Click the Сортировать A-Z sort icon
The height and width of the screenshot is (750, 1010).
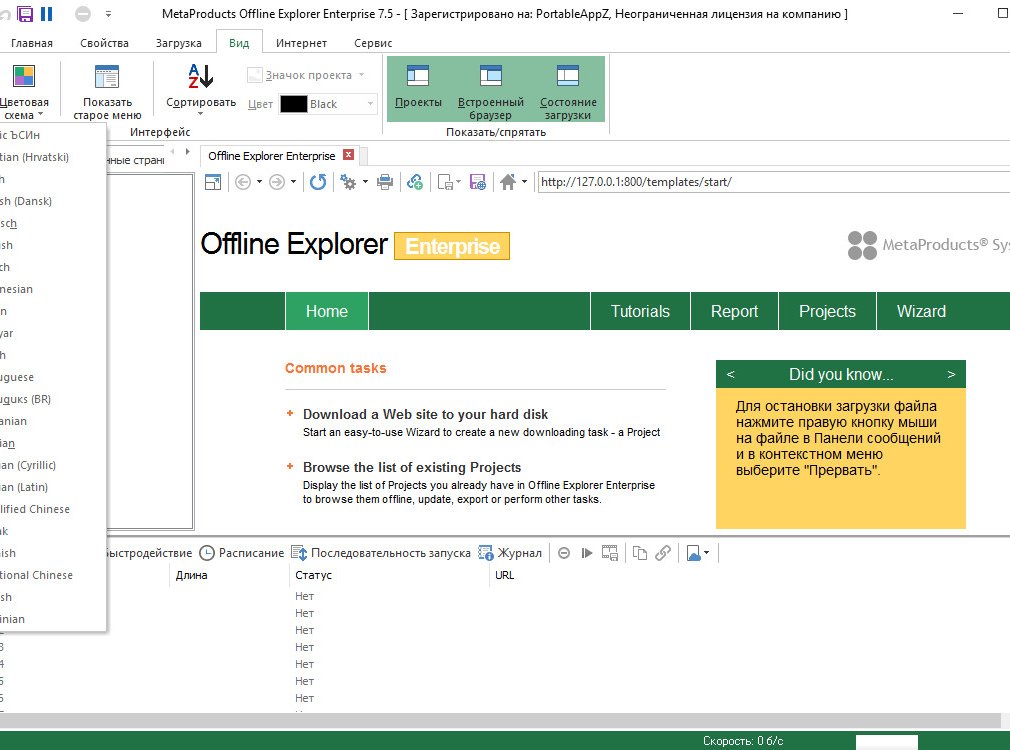[x=200, y=76]
